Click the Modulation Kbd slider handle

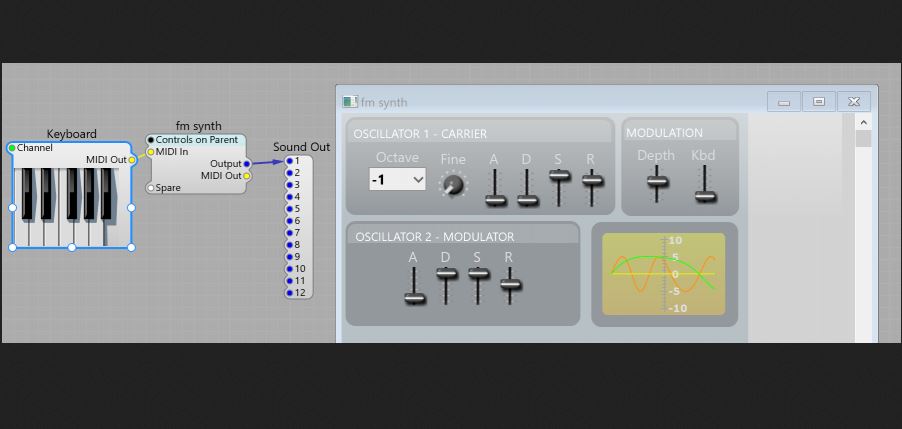click(705, 196)
